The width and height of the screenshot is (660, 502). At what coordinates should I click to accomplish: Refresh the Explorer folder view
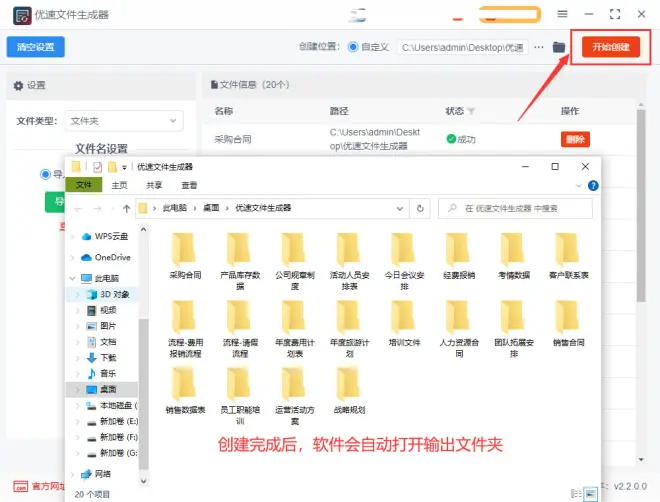tap(420, 208)
